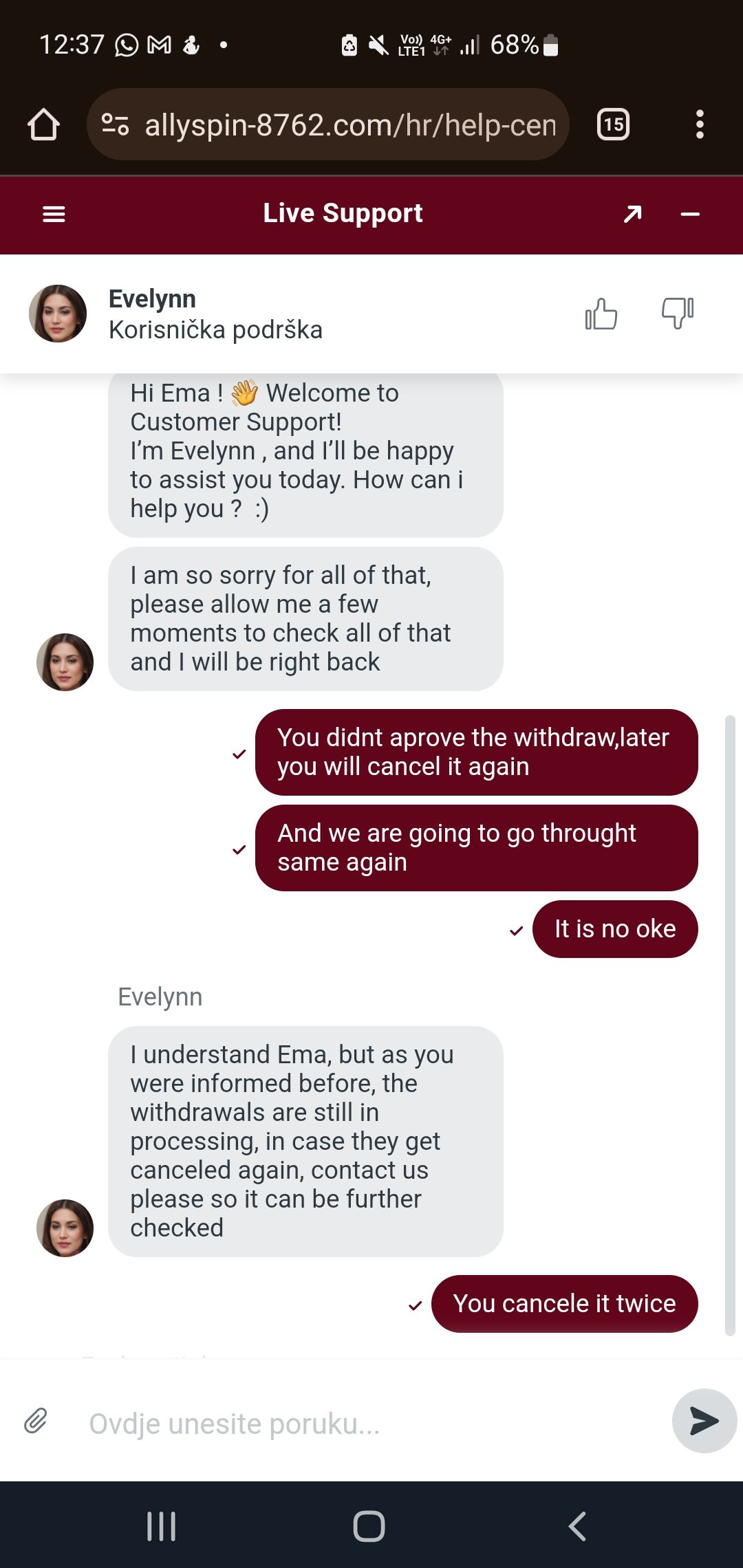This screenshot has height=1568, width=743.
Task: Tap Evelynn's avatar beside the withdrawals message
Action: [65, 1228]
